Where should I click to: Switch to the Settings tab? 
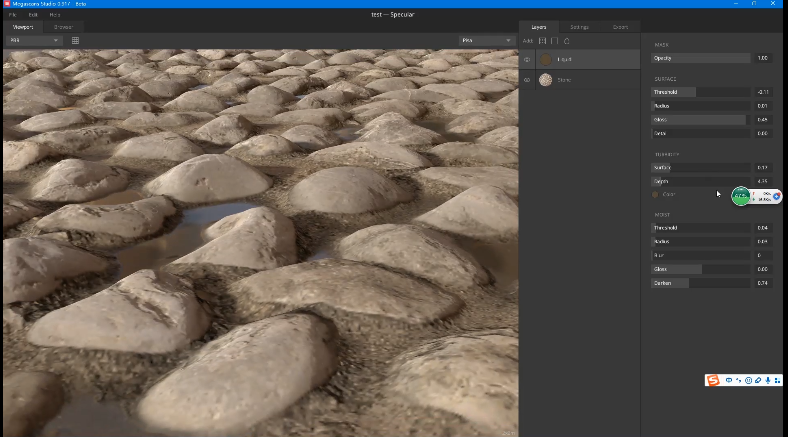(579, 27)
